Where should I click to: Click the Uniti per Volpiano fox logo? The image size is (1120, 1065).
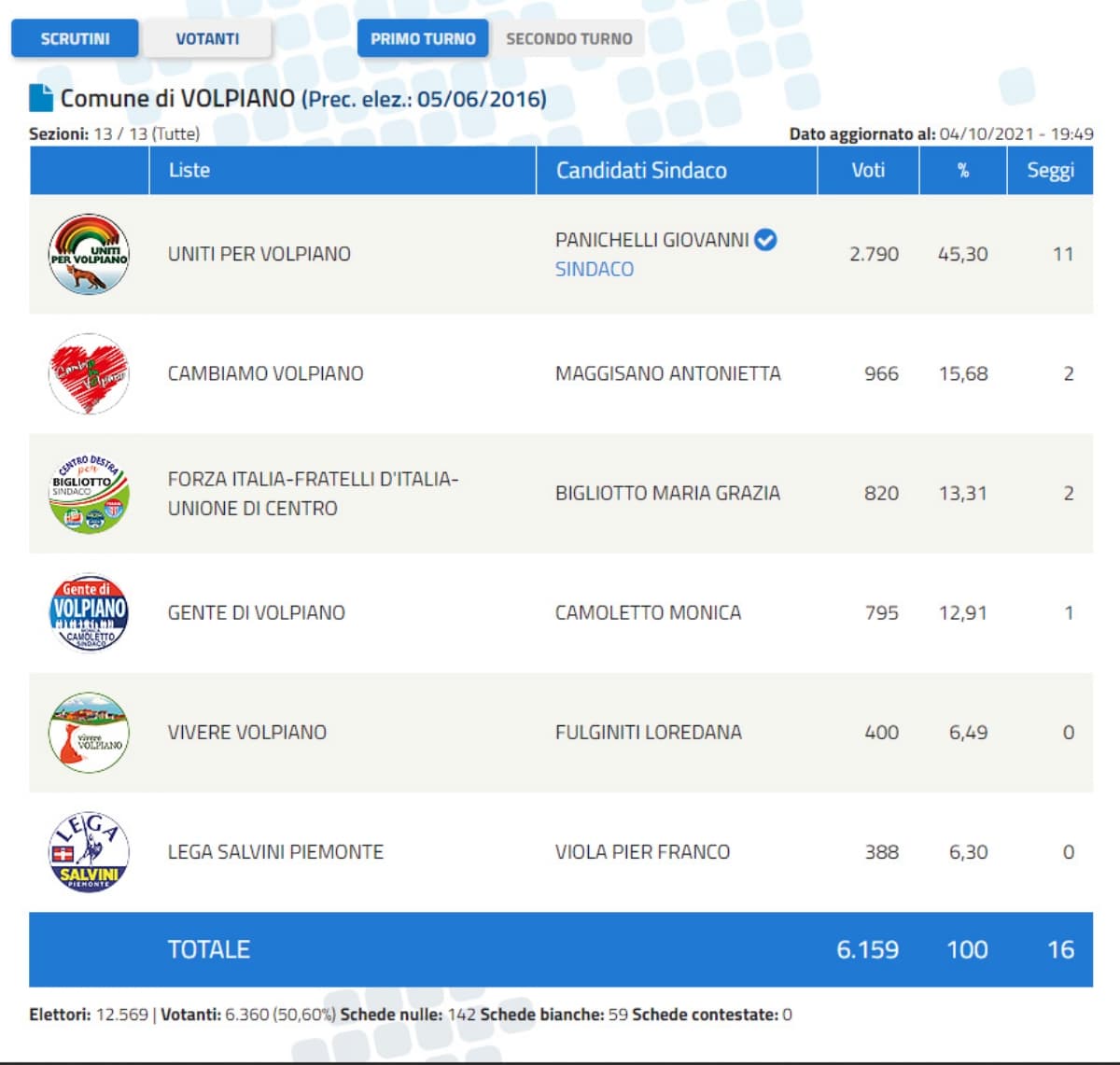pos(89,254)
